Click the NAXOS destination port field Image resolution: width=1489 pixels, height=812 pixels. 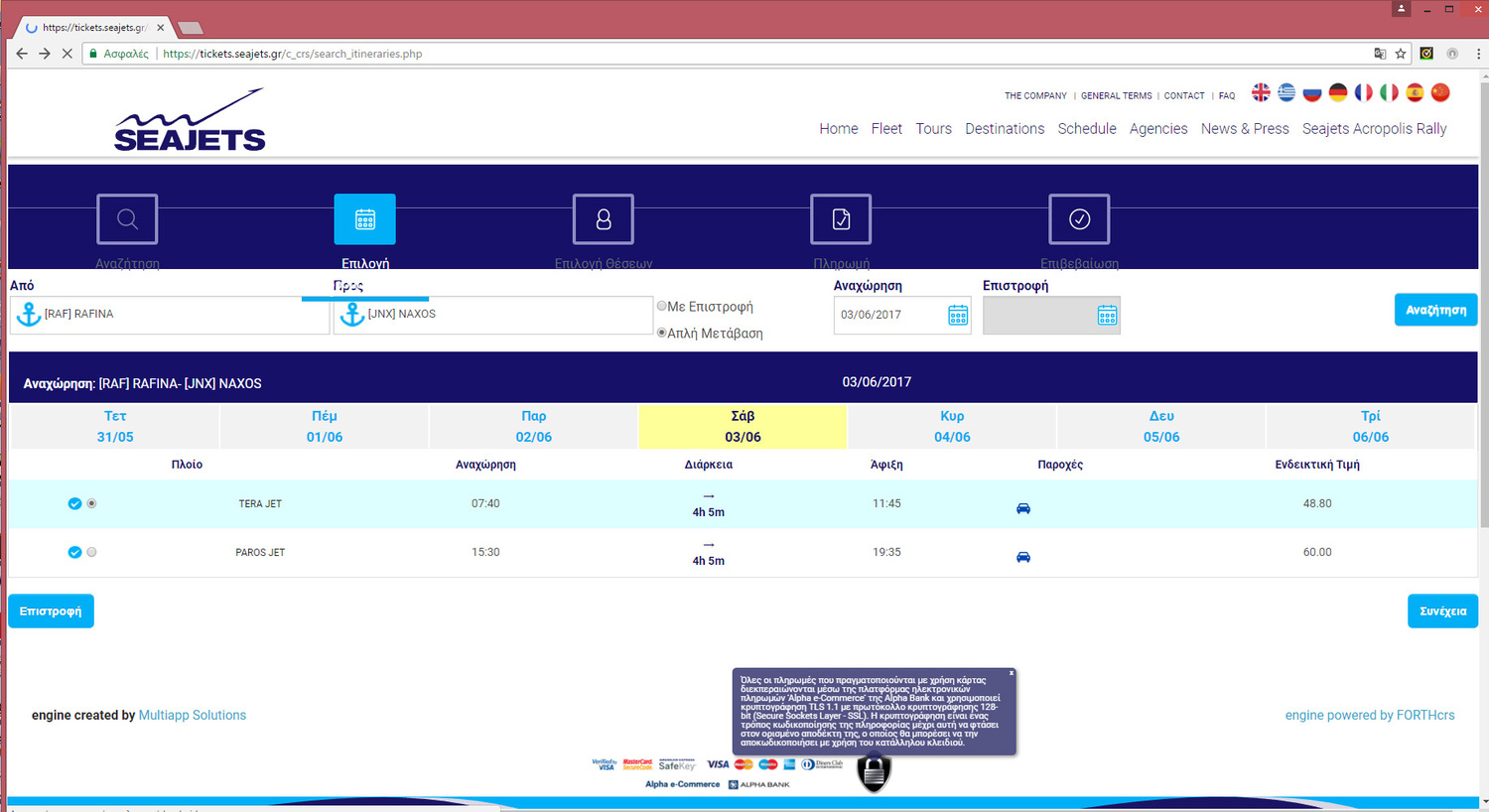tap(492, 315)
